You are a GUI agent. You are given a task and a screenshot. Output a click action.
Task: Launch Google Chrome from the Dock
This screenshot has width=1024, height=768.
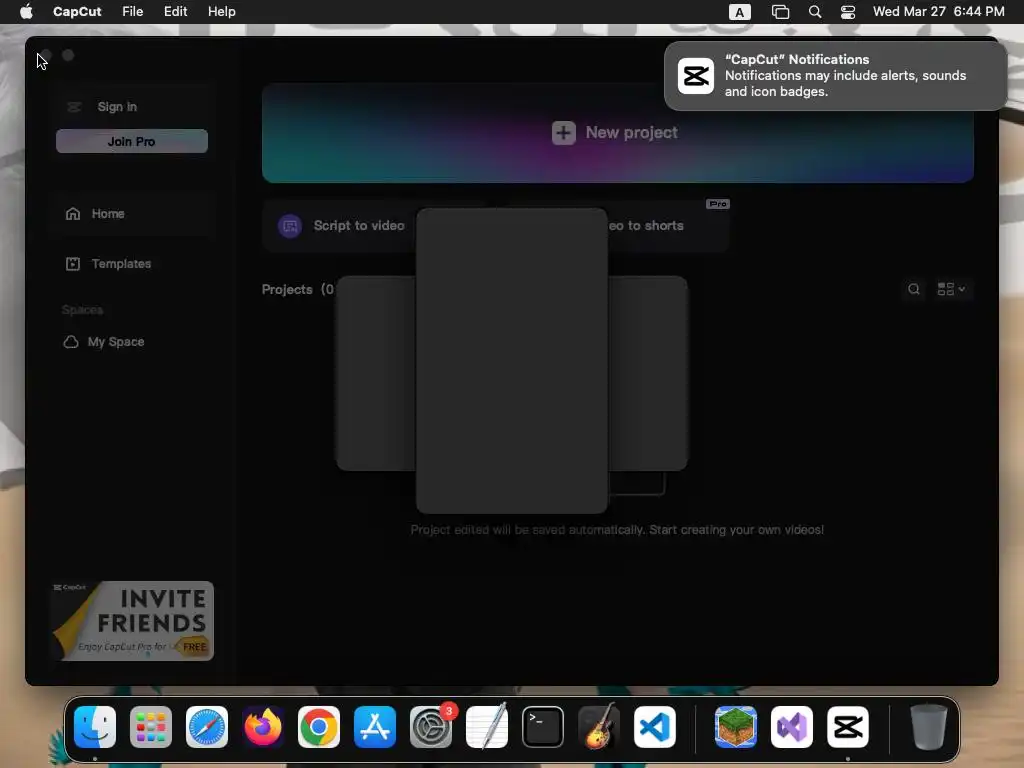pos(319,727)
